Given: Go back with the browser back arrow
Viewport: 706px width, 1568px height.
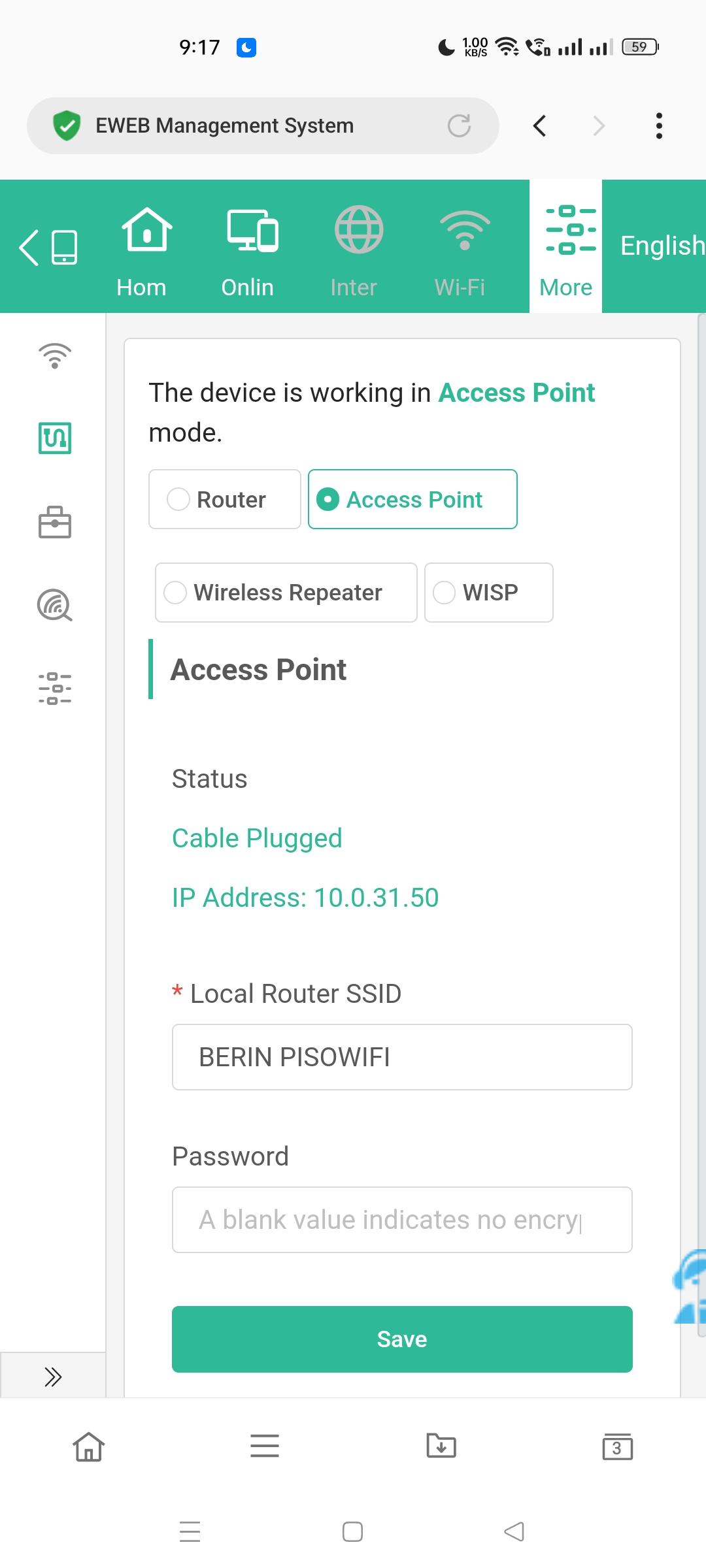Looking at the screenshot, I should 539,125.
